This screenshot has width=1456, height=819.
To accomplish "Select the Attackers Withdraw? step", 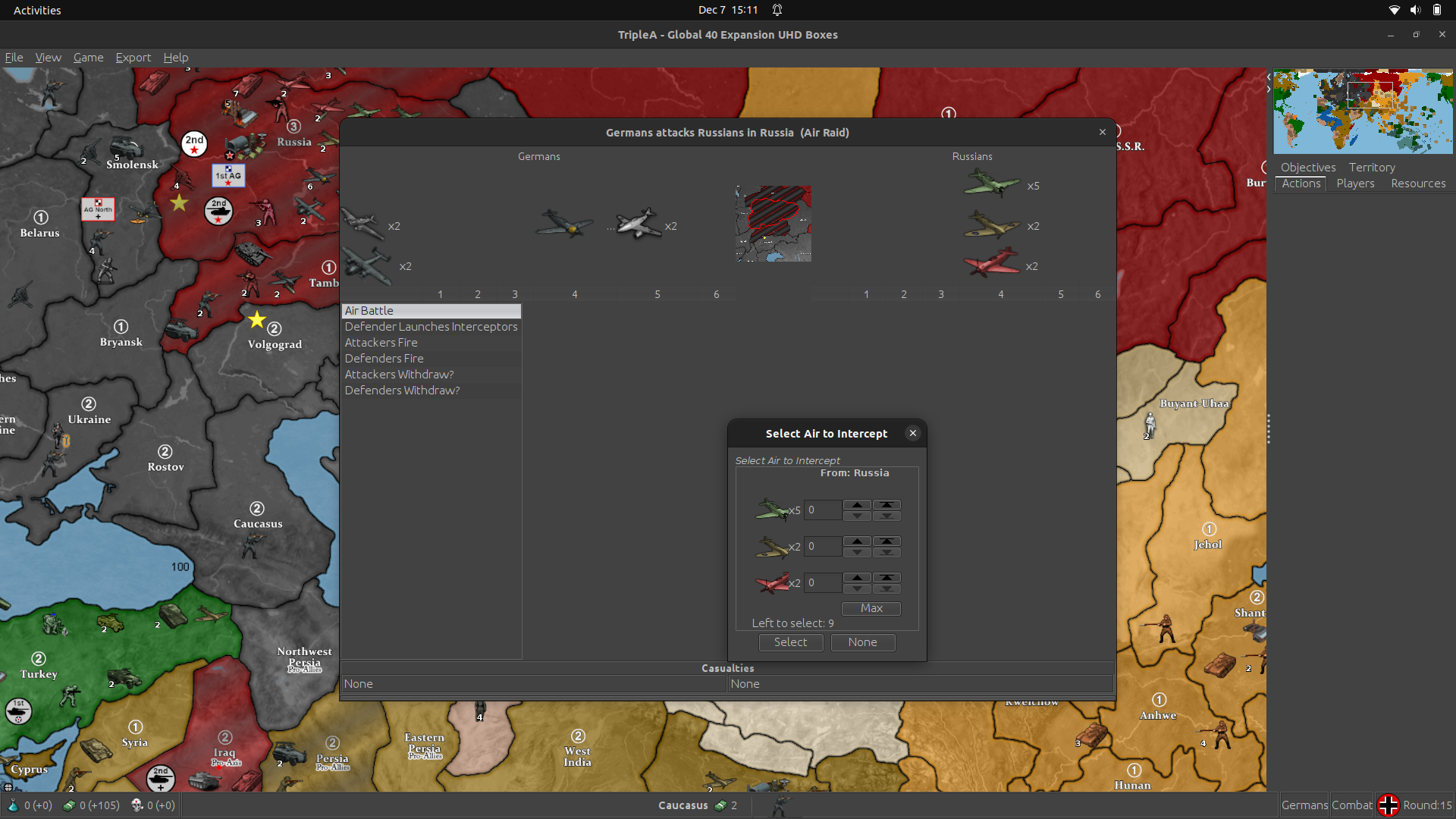I will pyautogui.click(x=431, y=375).
